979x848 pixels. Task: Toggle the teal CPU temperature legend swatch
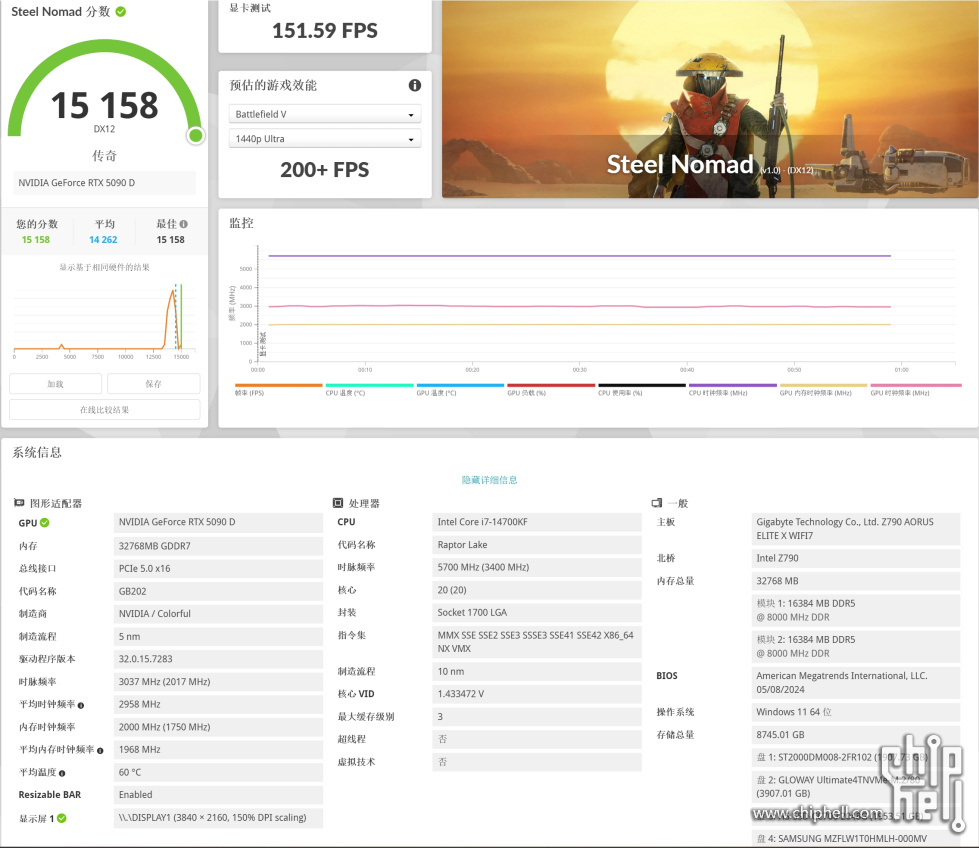[x=370, y=385]
